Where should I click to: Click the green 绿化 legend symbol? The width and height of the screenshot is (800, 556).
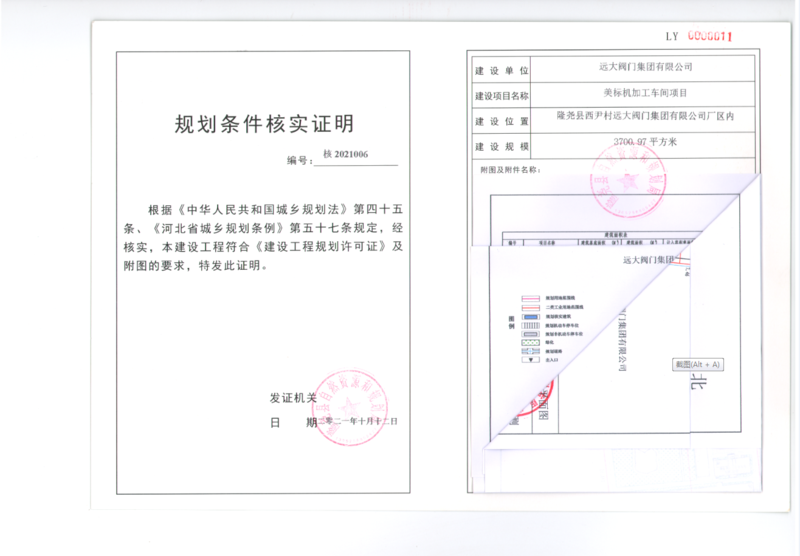click(530, 342)
